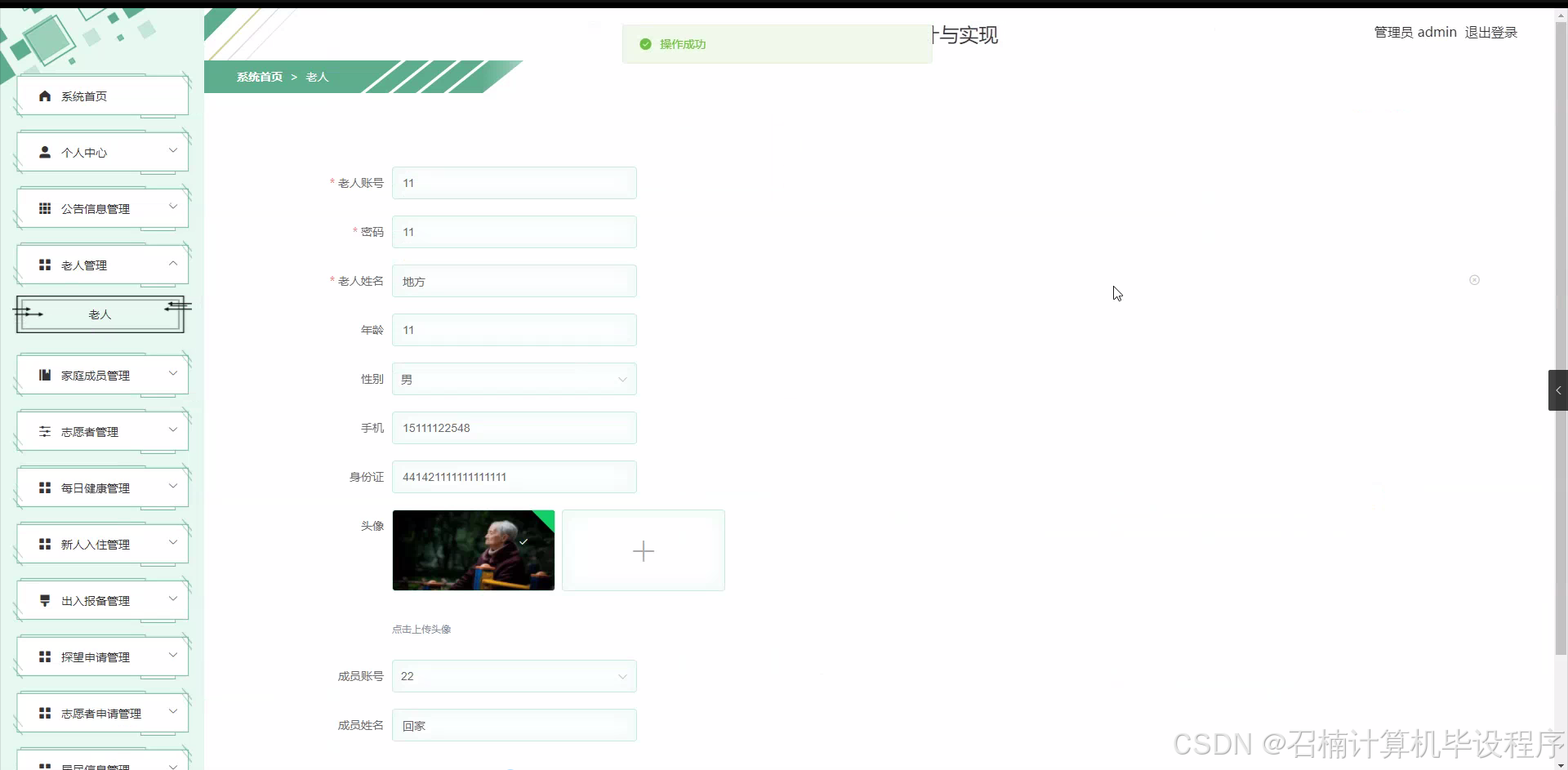1568x770 pixels.
Task: Click the icon beside 志愿者申请管理
Action: click(45, 714)
